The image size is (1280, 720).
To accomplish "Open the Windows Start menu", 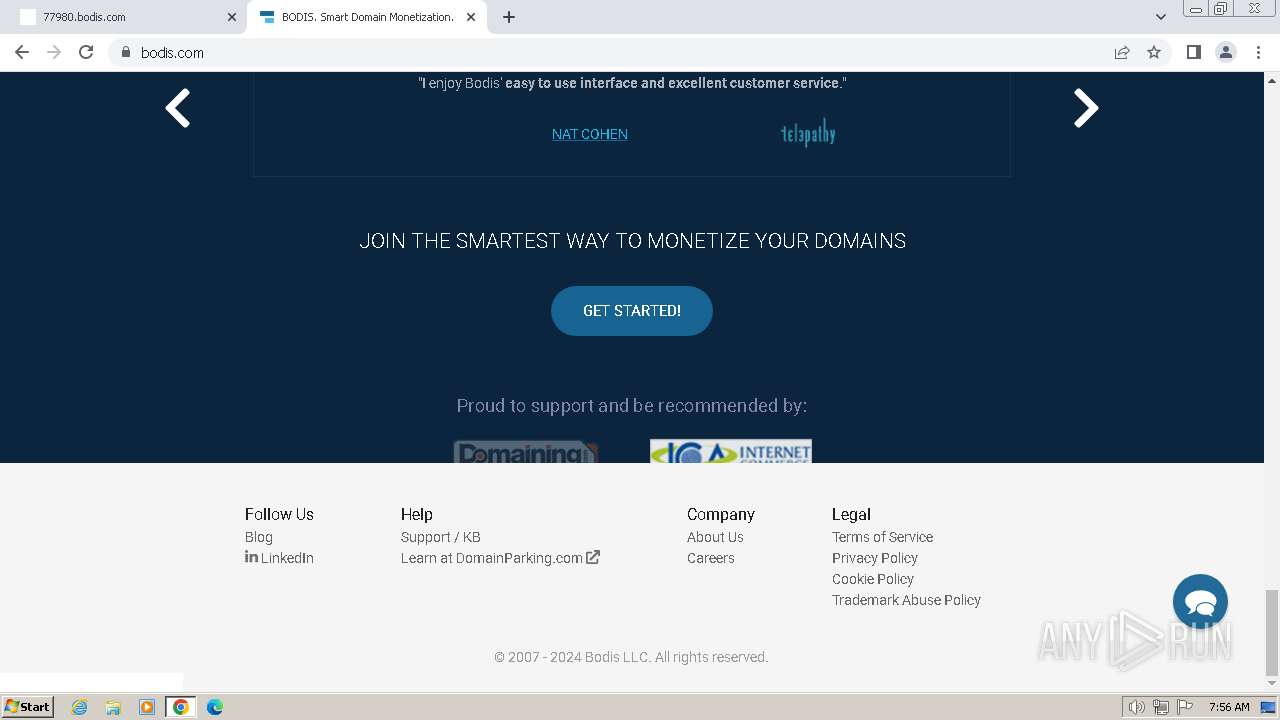I will tap(28, 706).
